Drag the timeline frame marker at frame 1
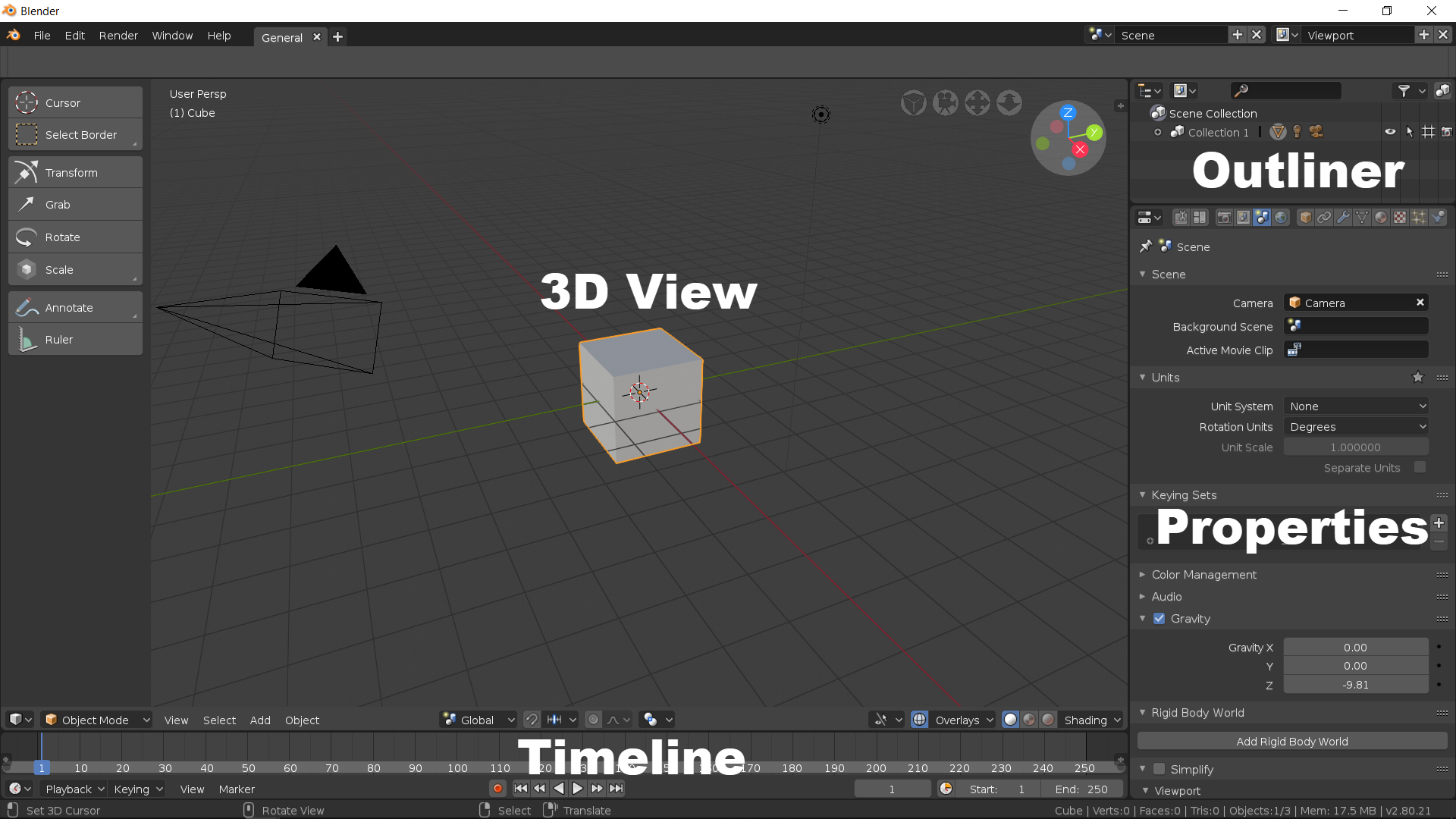Image resolution: width=1456 pixels, height=819 pixels. tap(42, 768)
